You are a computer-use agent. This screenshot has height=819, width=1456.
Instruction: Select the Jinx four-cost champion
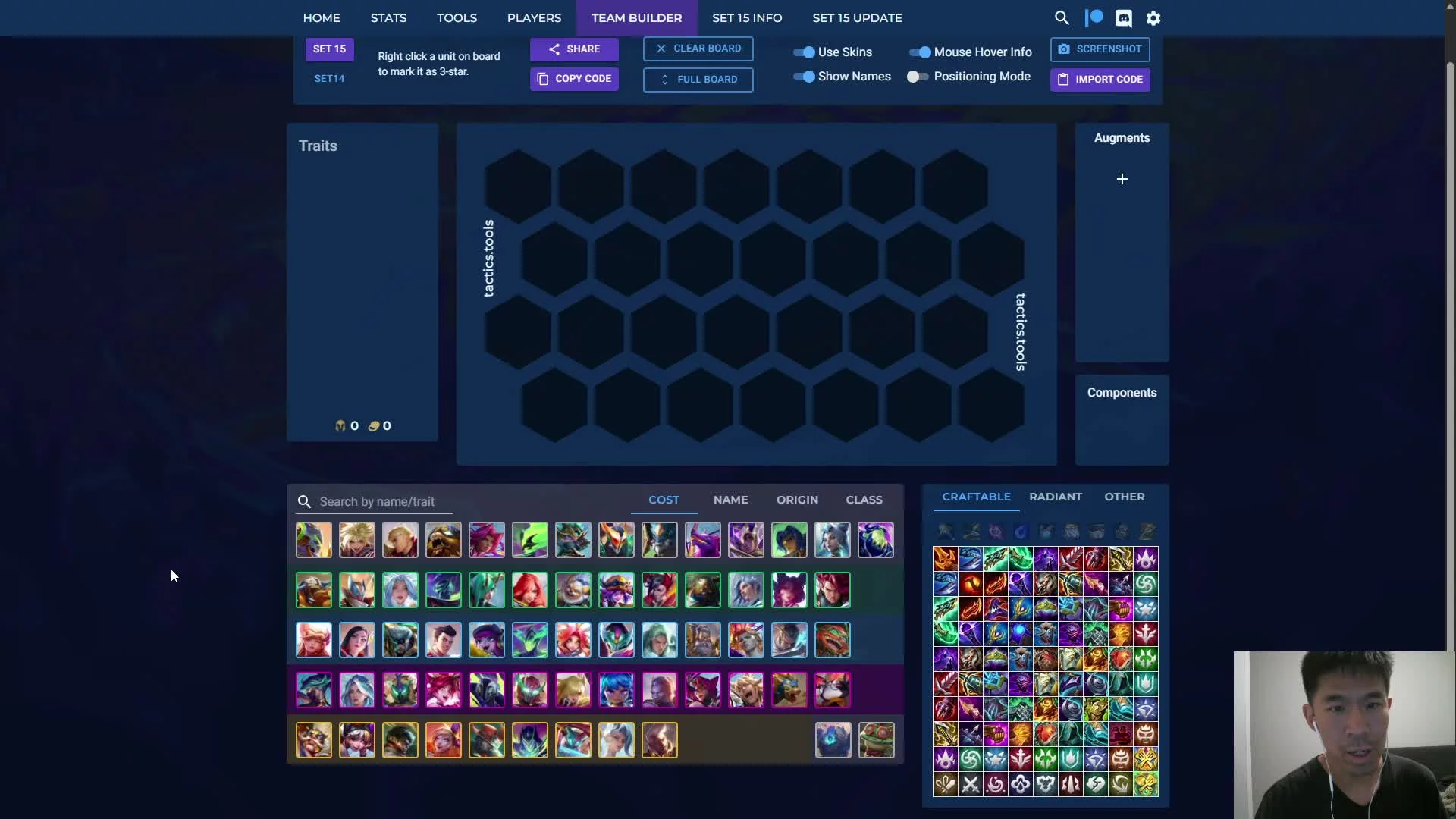(x=444, y=690)
